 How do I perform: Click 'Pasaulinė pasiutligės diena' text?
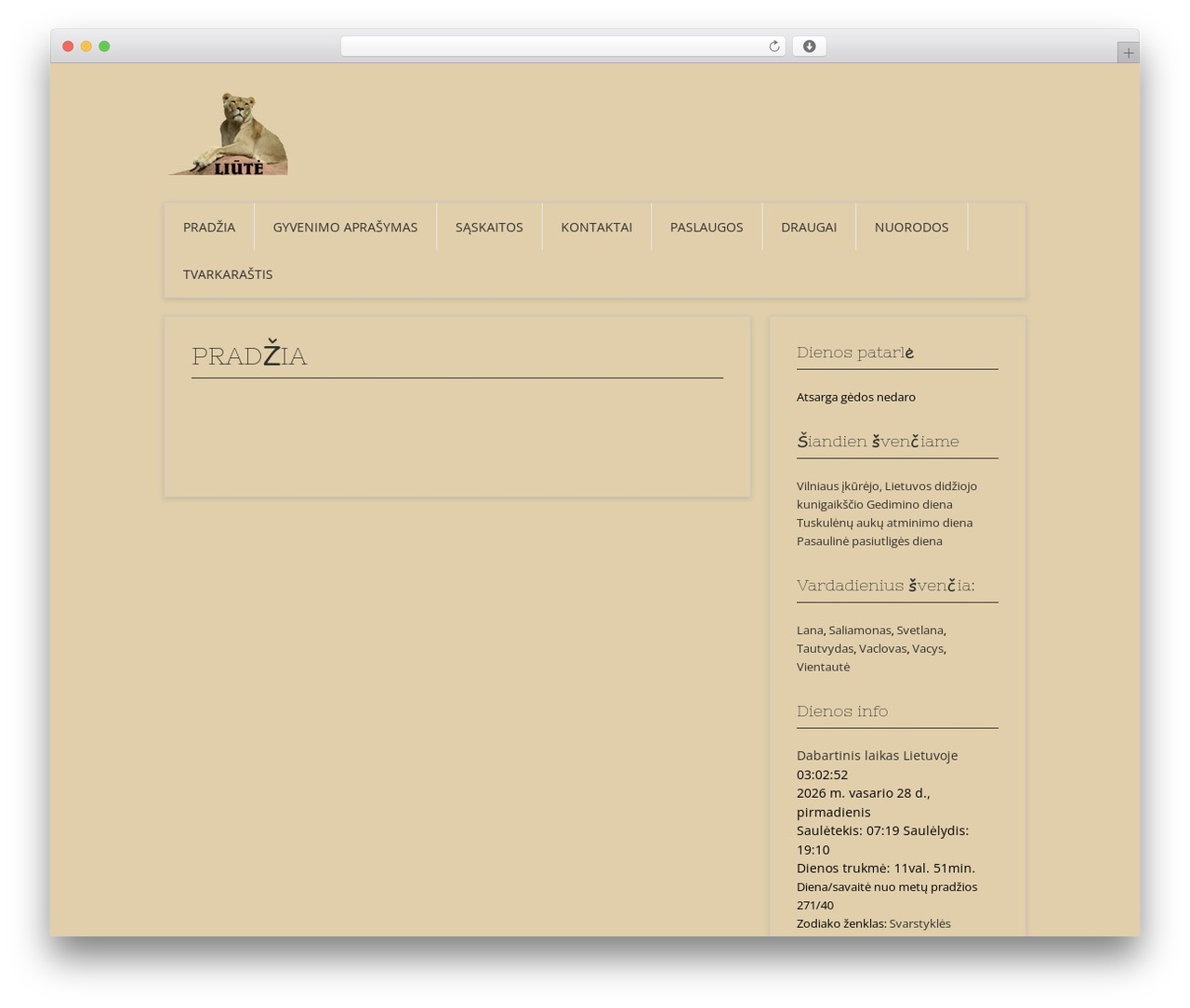tap(869, 541)
